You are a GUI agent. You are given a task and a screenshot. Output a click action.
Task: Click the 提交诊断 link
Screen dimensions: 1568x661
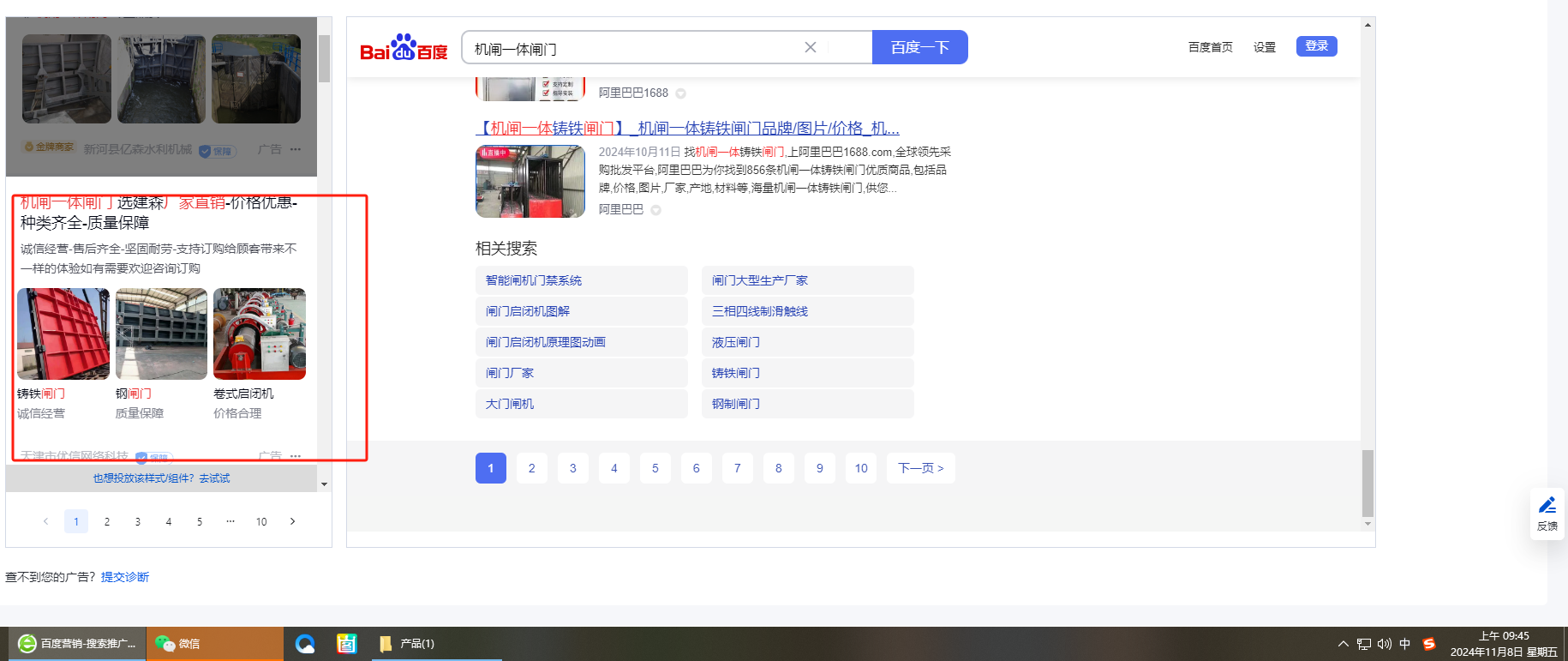(x=125, y=577)
